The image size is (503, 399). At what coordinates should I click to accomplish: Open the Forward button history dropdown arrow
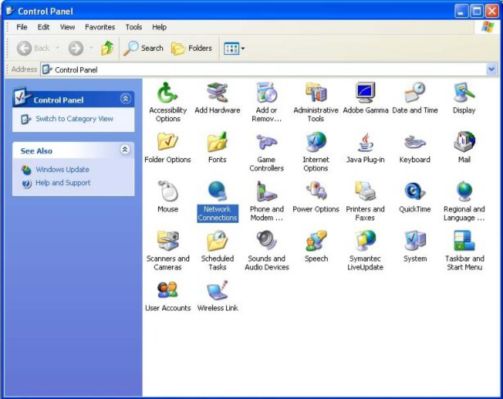[91, 48]
